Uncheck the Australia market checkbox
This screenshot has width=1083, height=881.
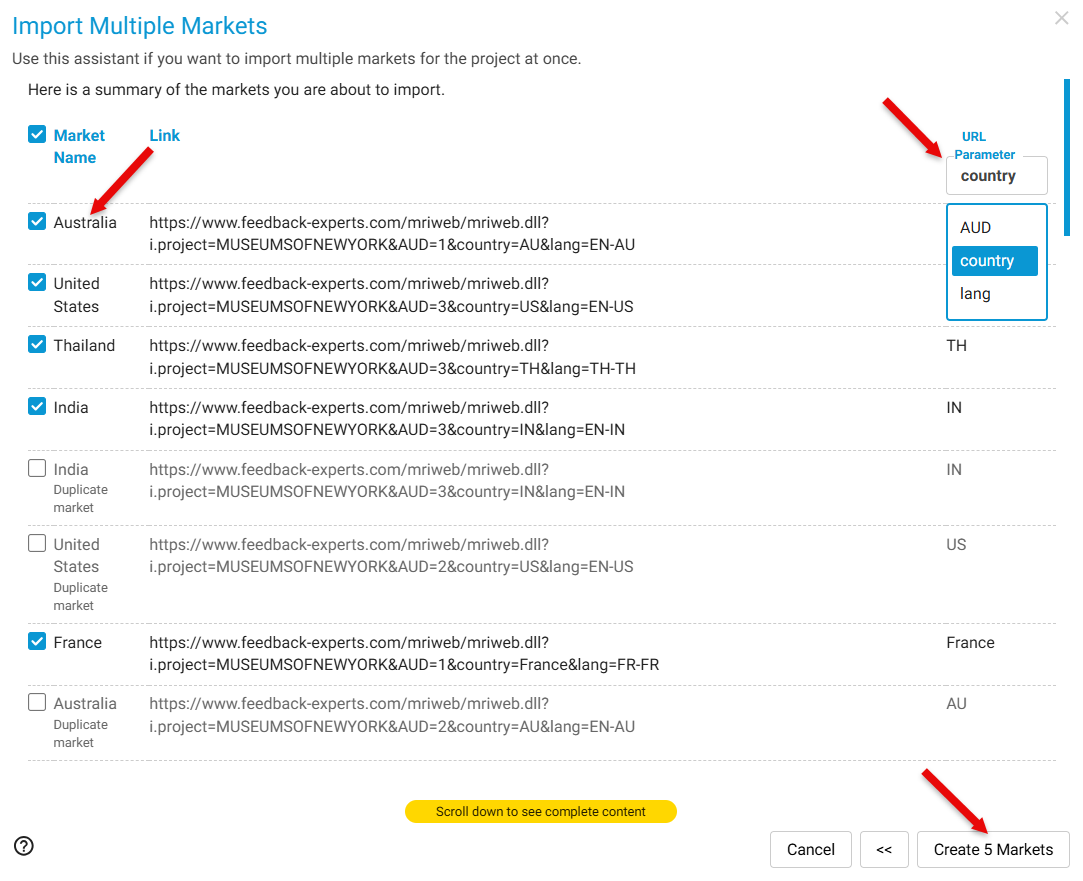pos(37,222)
